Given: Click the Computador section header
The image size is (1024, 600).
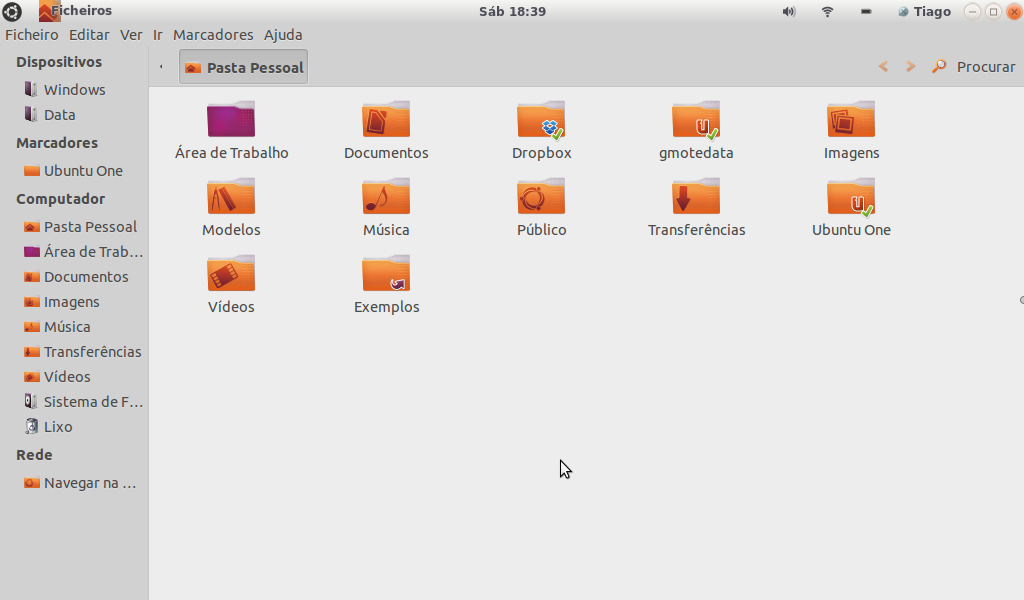Looking at the screenshot, I should point(60,198).
